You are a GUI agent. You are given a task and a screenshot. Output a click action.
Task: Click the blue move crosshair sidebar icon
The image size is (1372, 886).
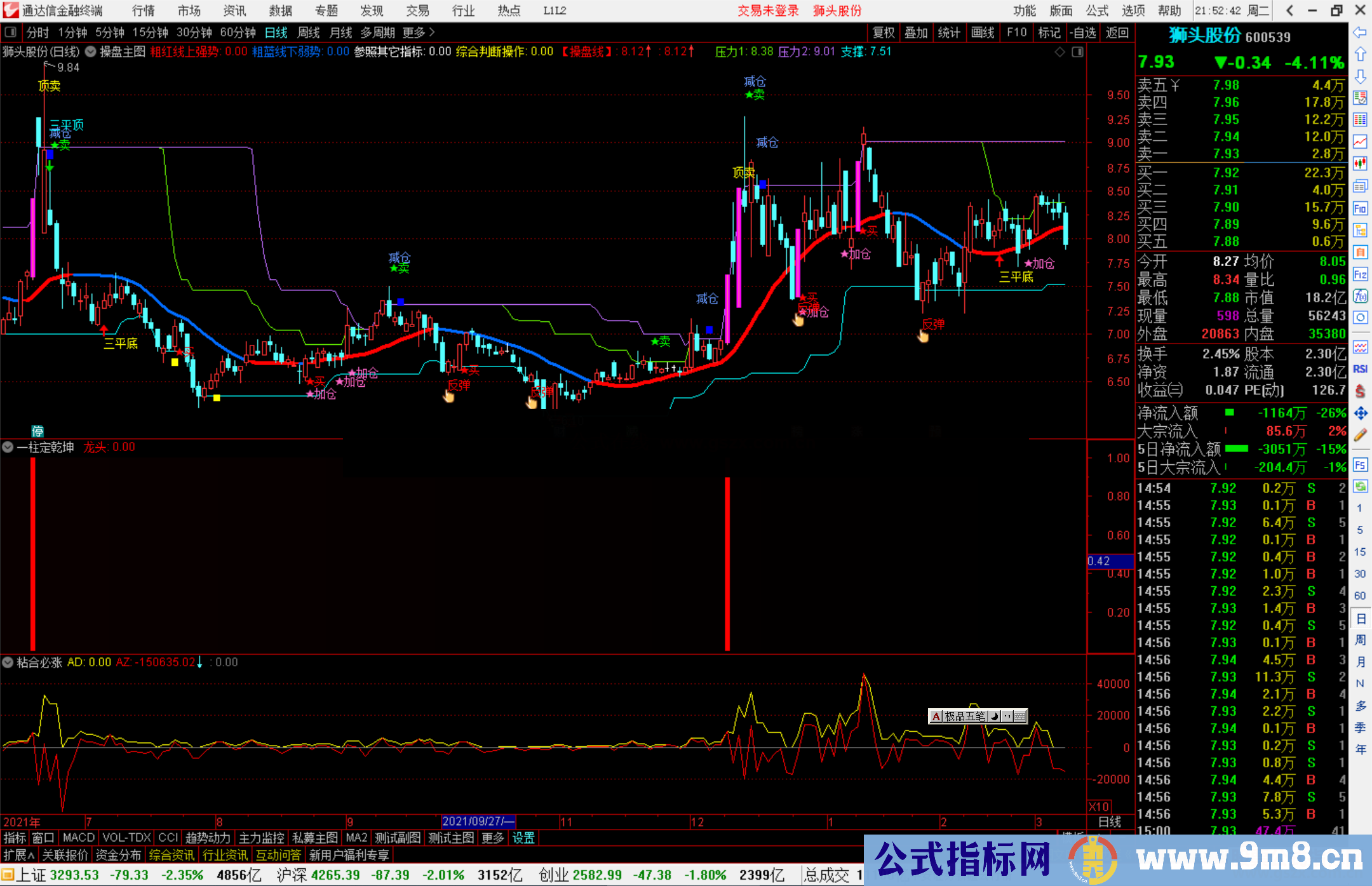[x=1360, y=413]
